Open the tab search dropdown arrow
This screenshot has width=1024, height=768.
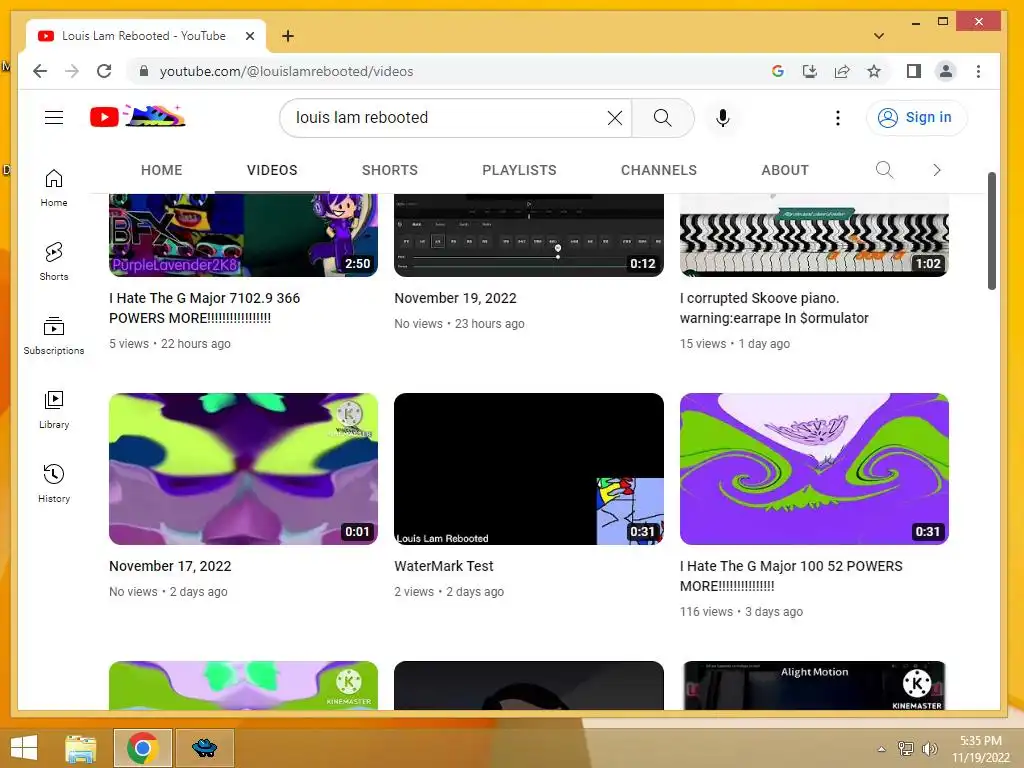coord(878,36)
